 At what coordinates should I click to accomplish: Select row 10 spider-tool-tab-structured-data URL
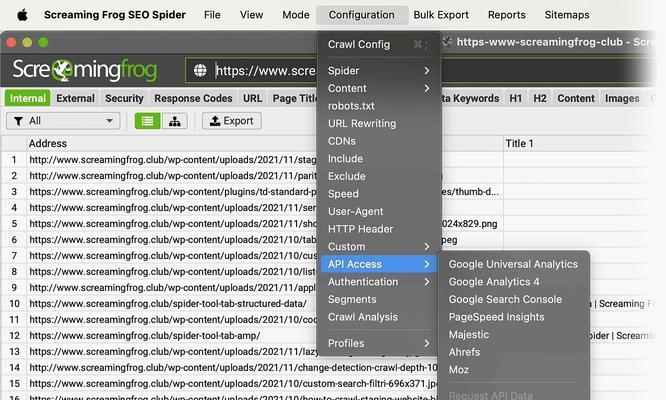click(168, 304)
